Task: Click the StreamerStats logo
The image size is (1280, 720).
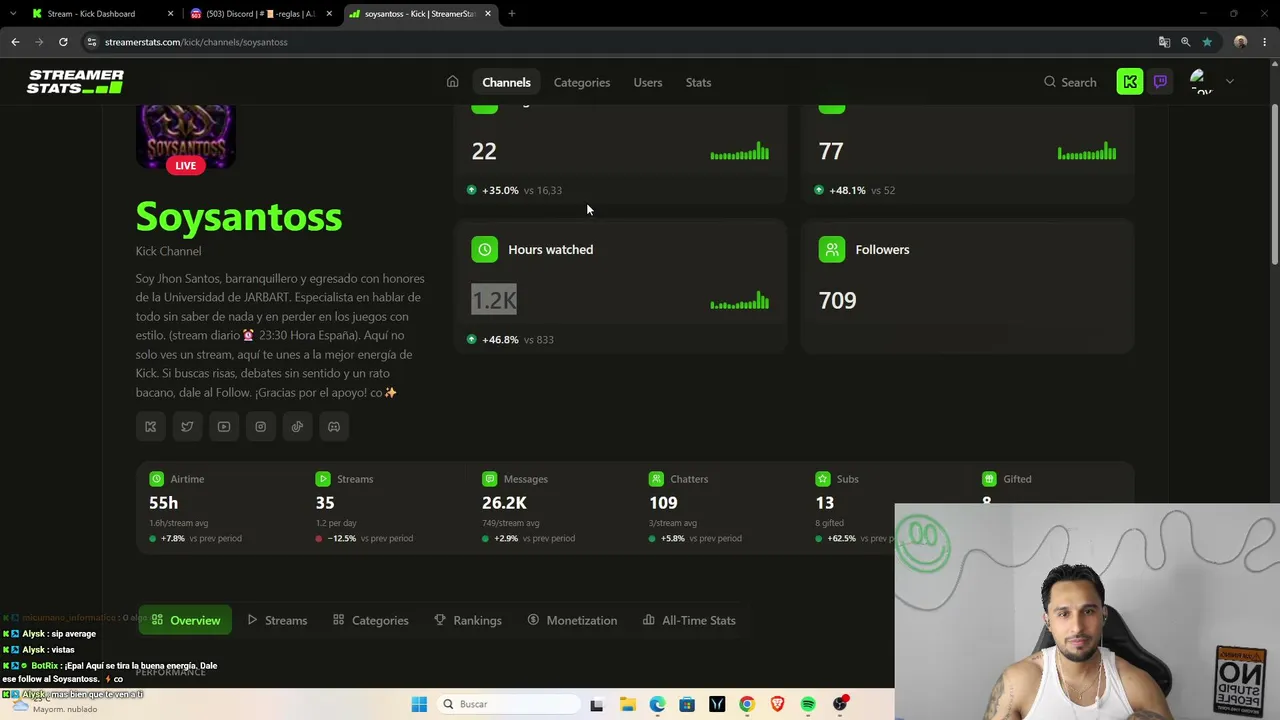Action: 75,82
